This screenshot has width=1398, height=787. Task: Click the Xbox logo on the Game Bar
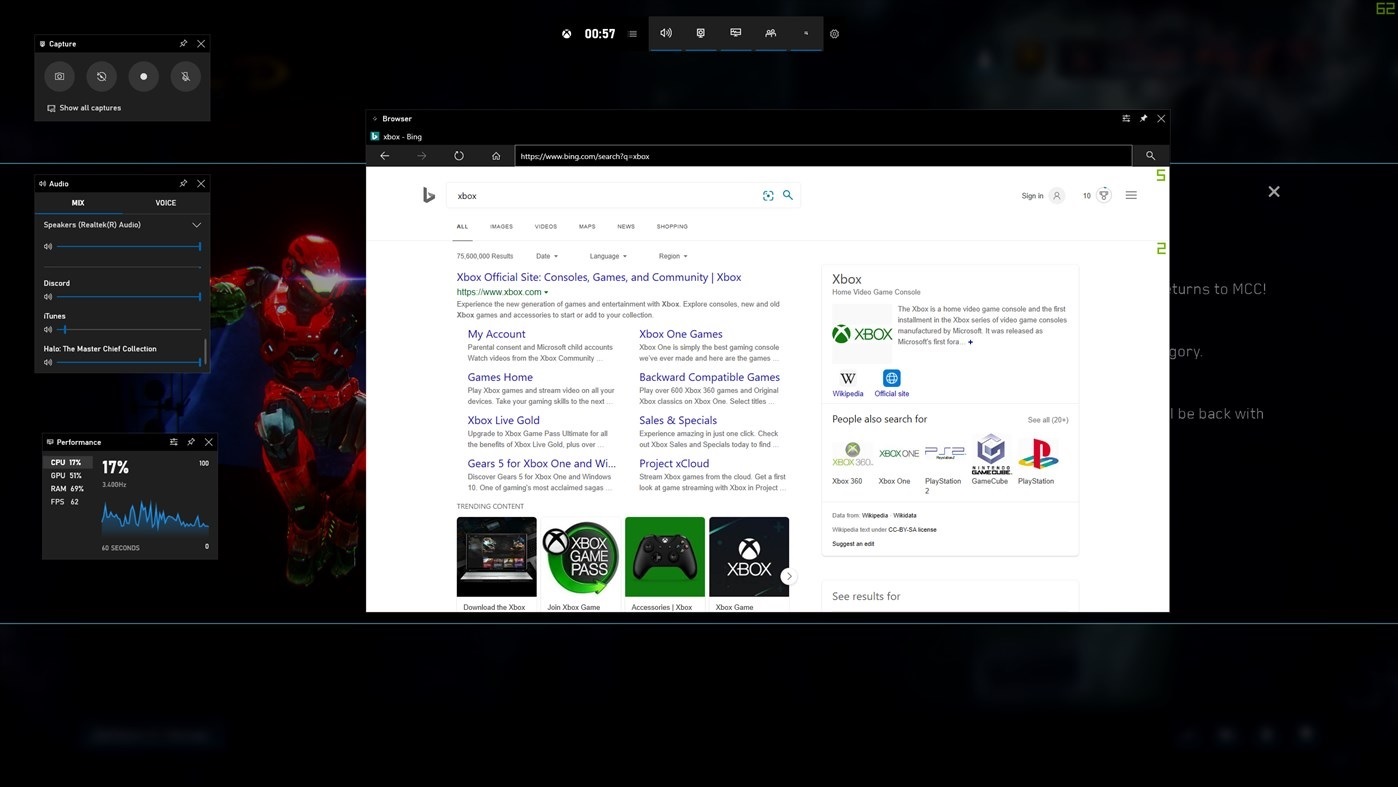coord(566,33)
